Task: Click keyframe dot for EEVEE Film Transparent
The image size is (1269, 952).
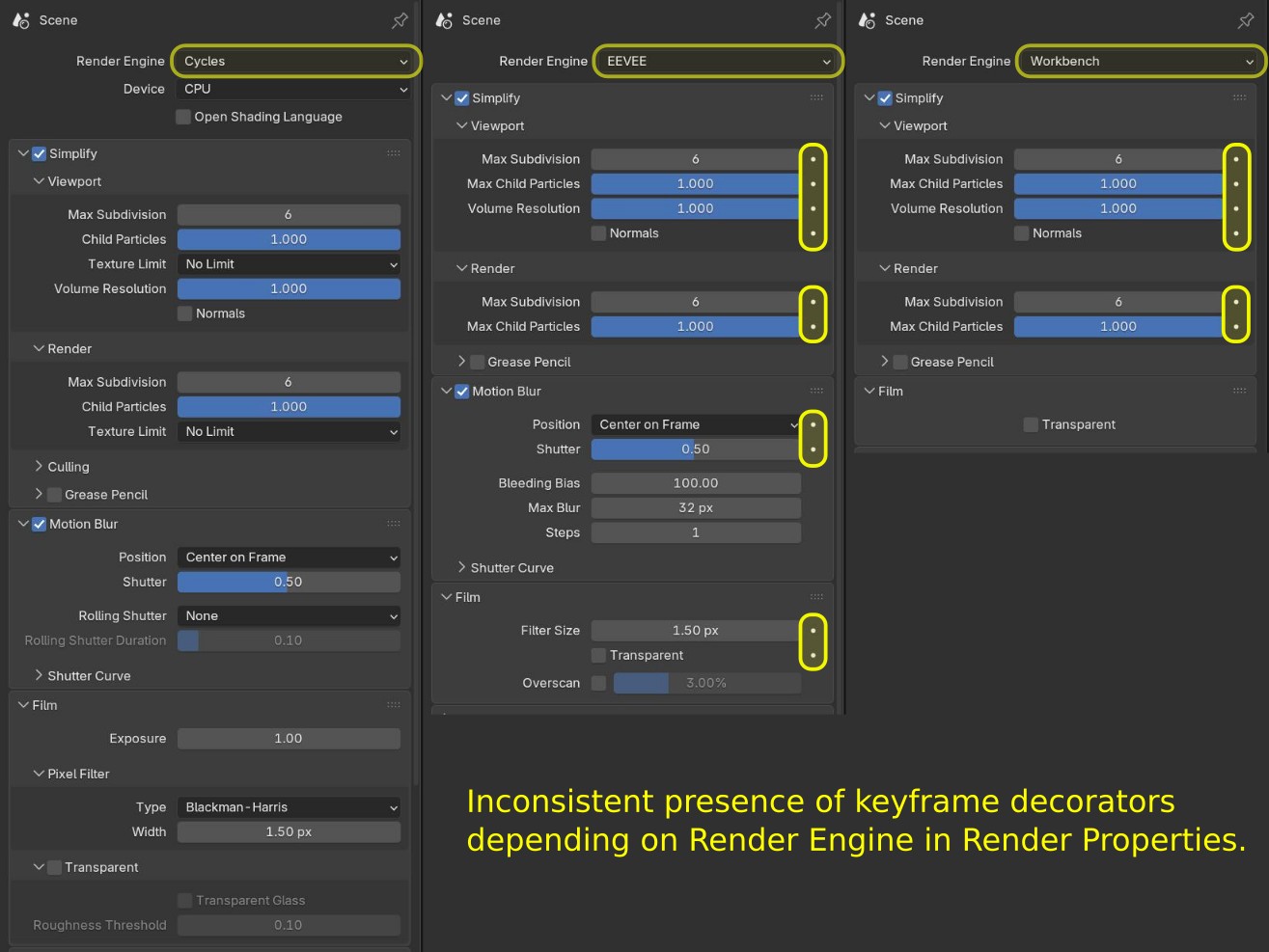Action: pos(814,656)
